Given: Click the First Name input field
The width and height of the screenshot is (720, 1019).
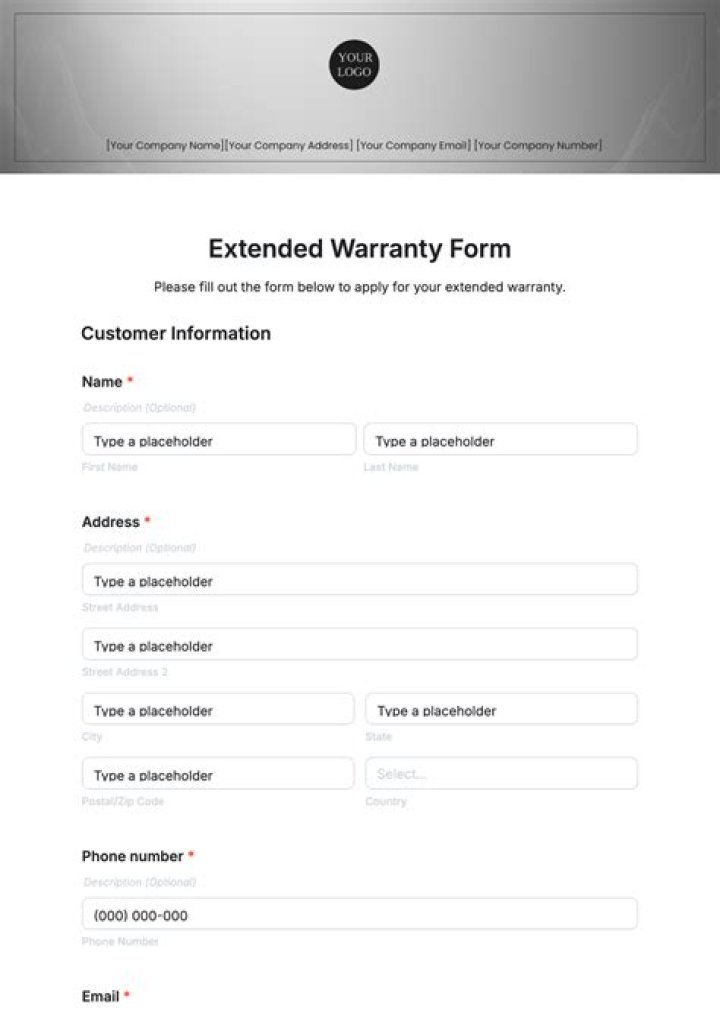Looking at the screenshot, I should pyautogui.click(x=218, y=440).
